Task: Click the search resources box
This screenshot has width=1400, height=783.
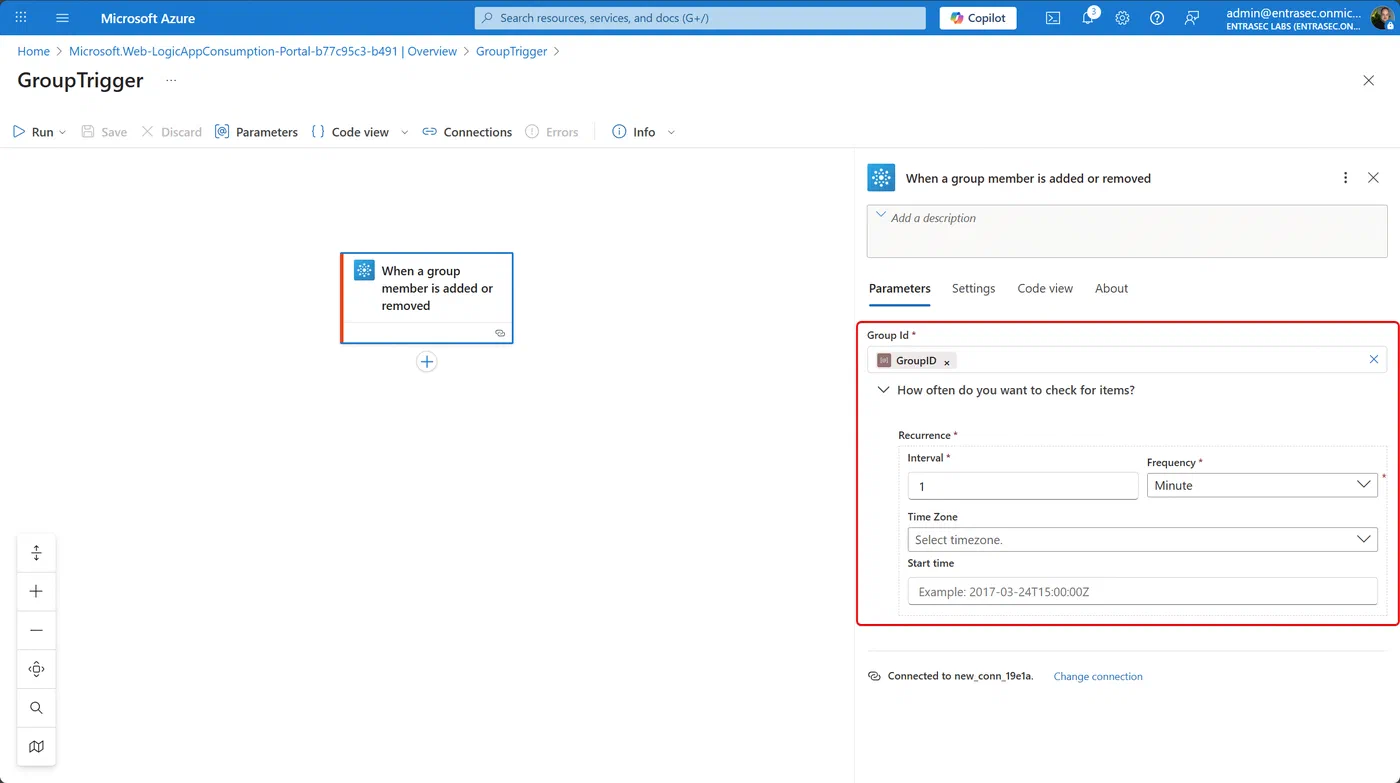Action: (x=700, y=18)
